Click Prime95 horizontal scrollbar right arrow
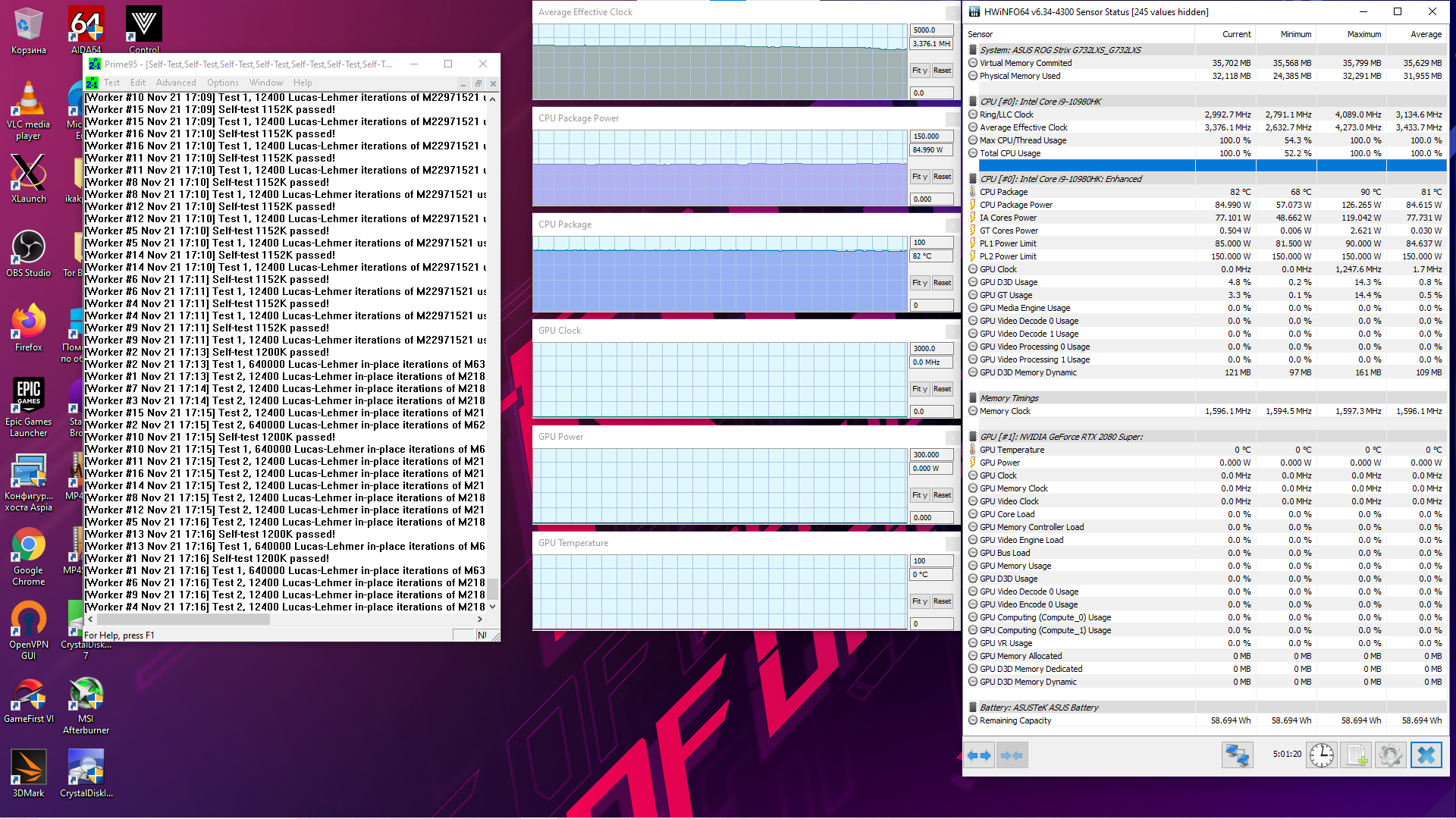The height and width of the screenshot is (819, 1456). tap(480, 619)
